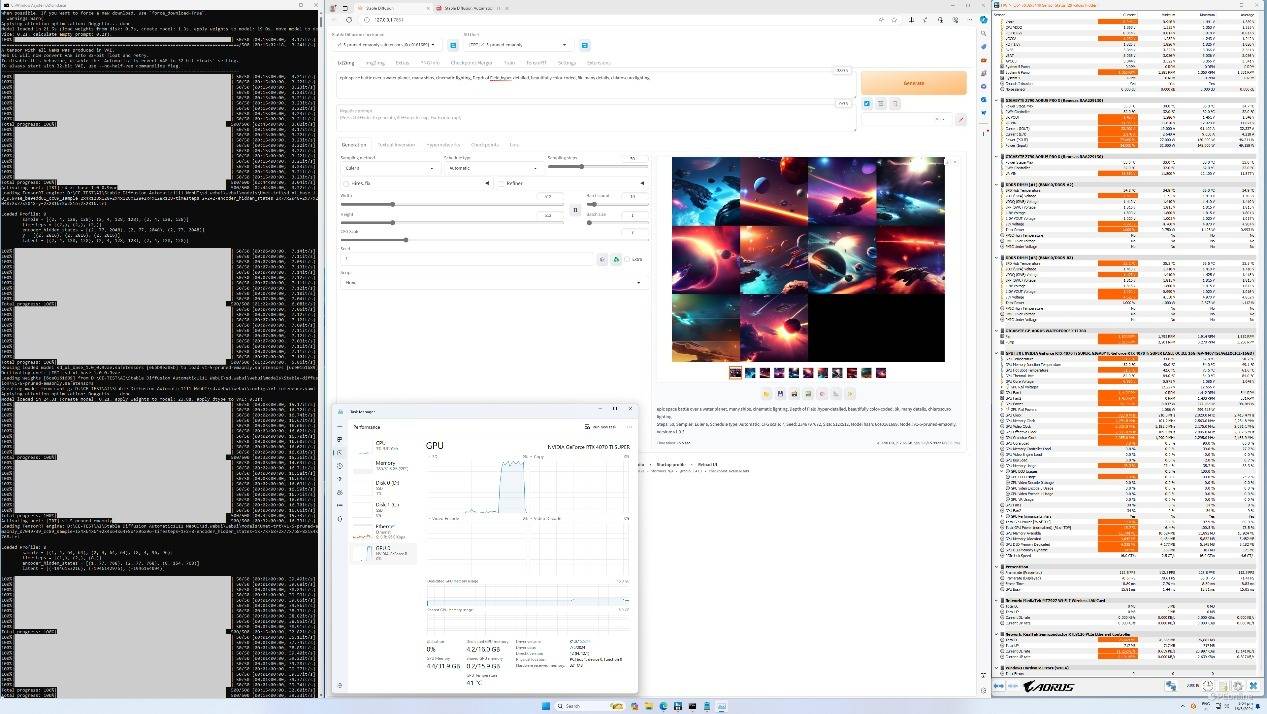Open the Windows Start menu
The width and height of the screenshot is (1267, 714).
point(545,706)
